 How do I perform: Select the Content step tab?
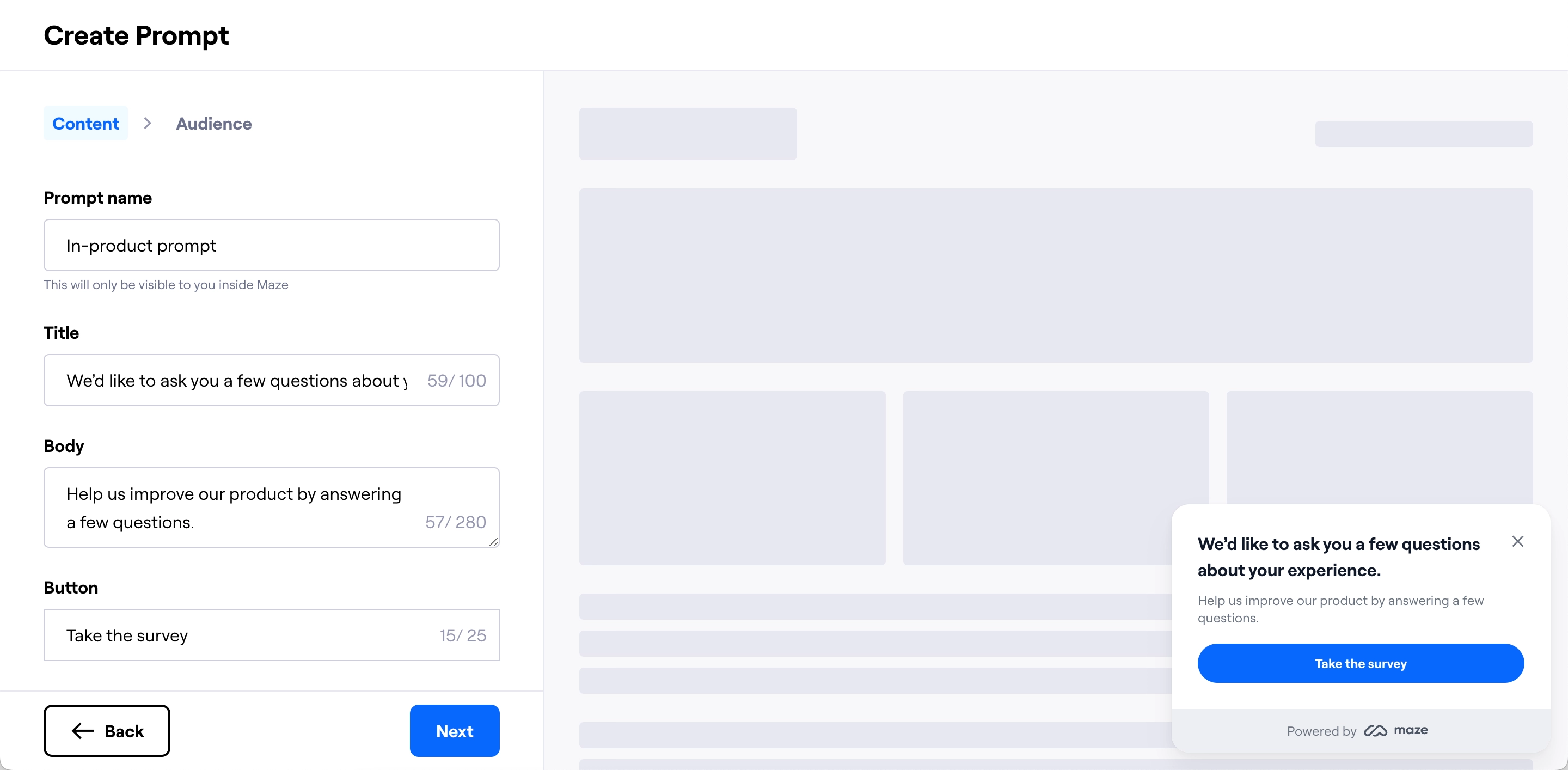click(x=85, y=124)
